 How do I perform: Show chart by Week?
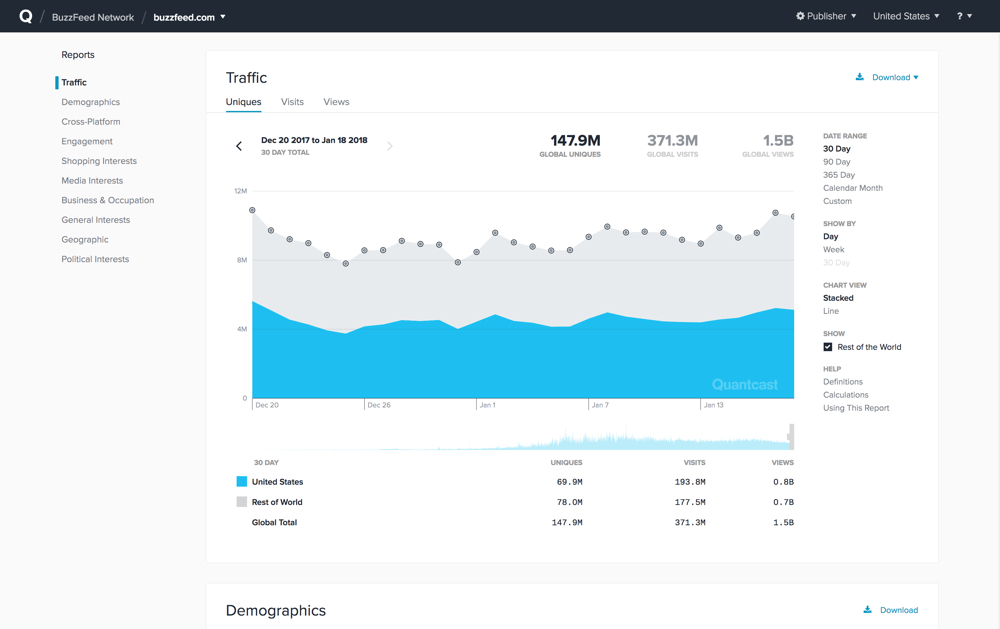833,249
